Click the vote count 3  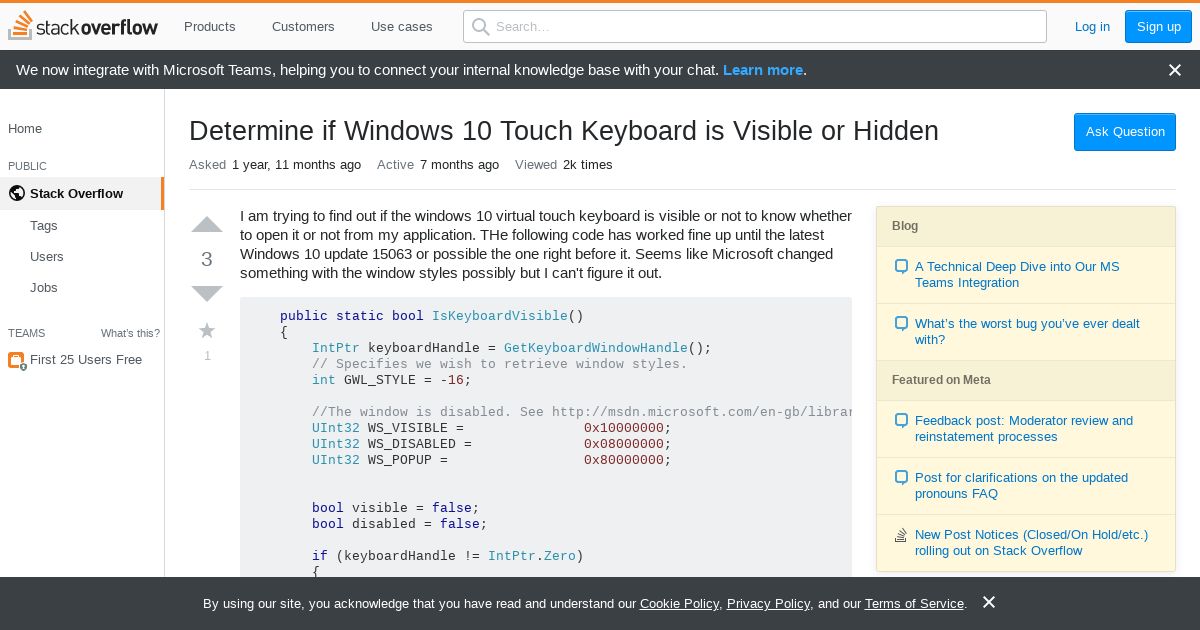tap(207, 260)
